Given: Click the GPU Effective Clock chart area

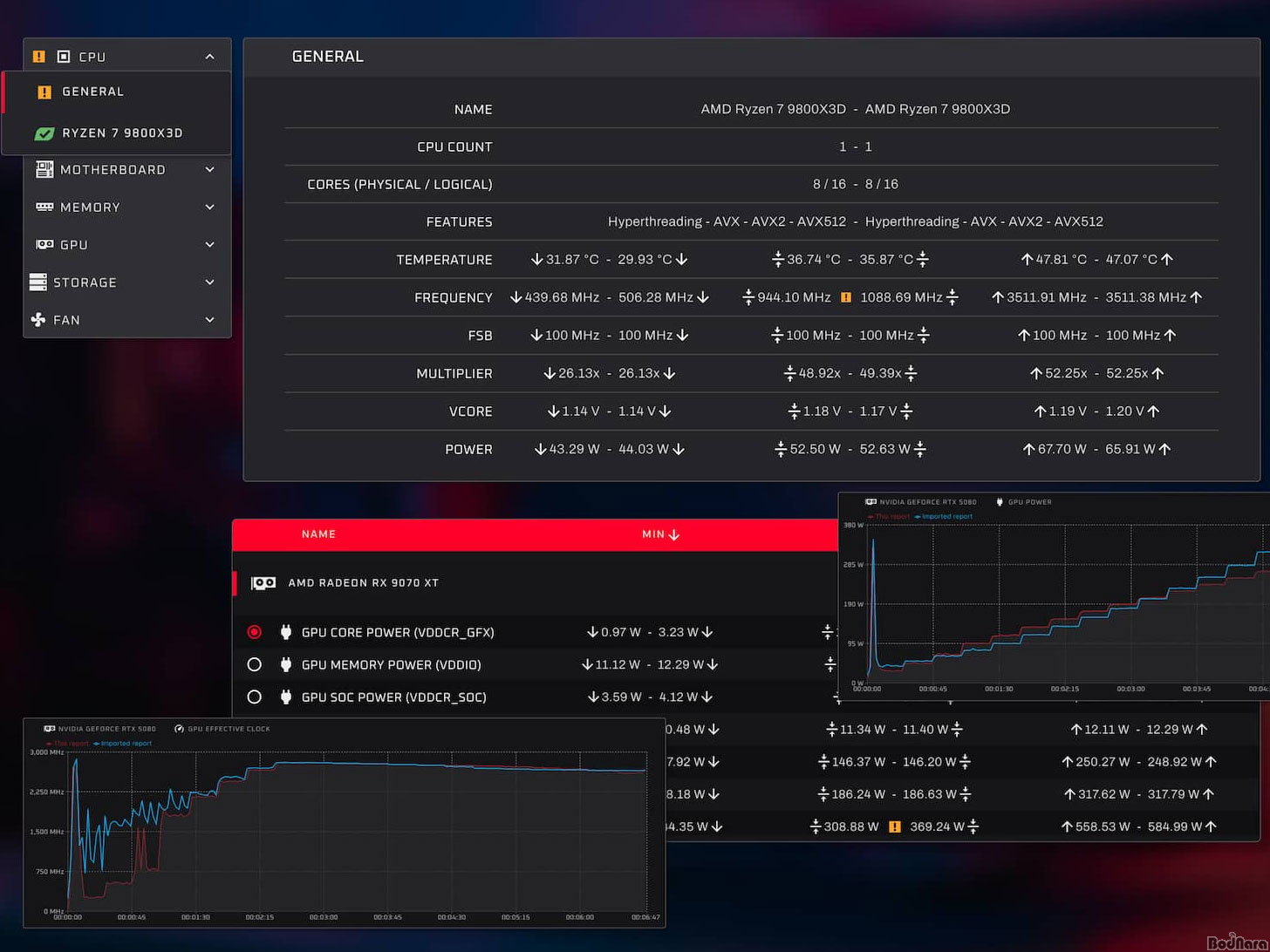Looking at the screenshot, I should (358, 828).
